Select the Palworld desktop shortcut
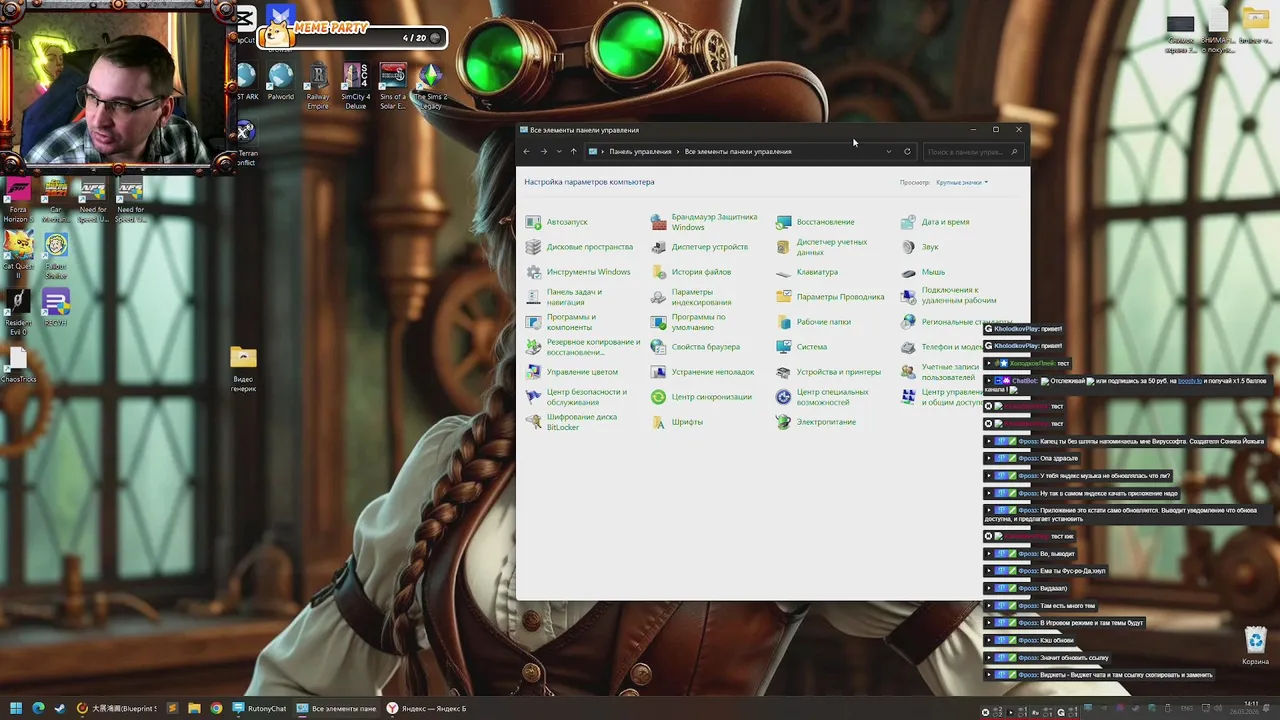This screenshot has height=720, width=1280. point(281,83)
